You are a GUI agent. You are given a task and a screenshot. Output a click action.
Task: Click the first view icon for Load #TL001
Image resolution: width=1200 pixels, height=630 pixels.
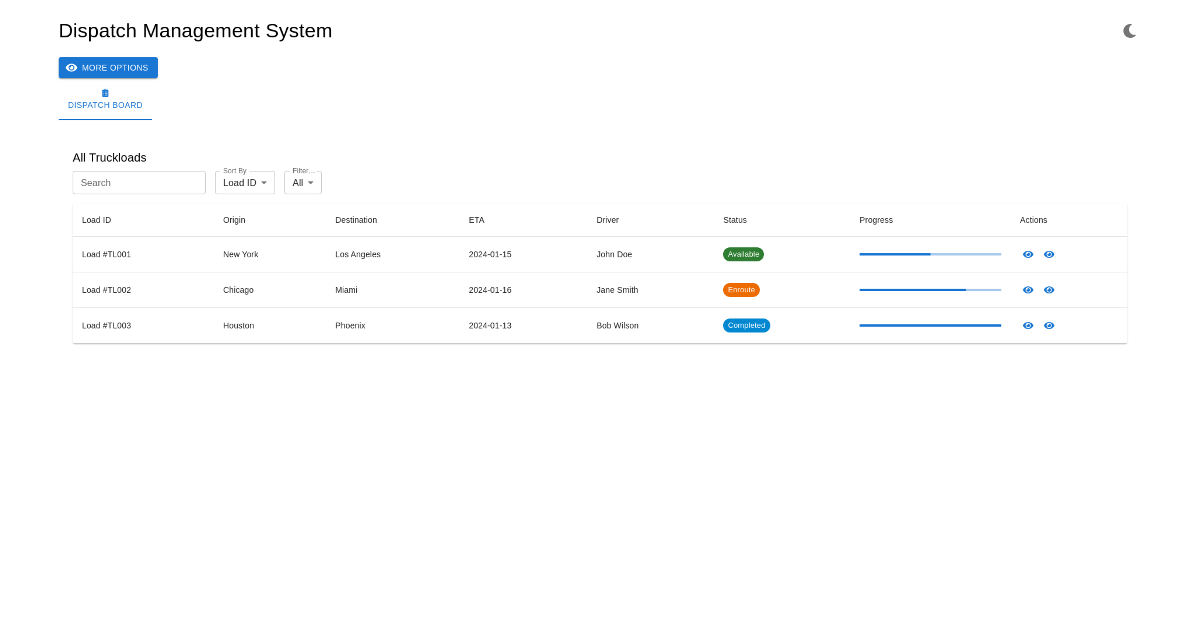[1028, 254]
